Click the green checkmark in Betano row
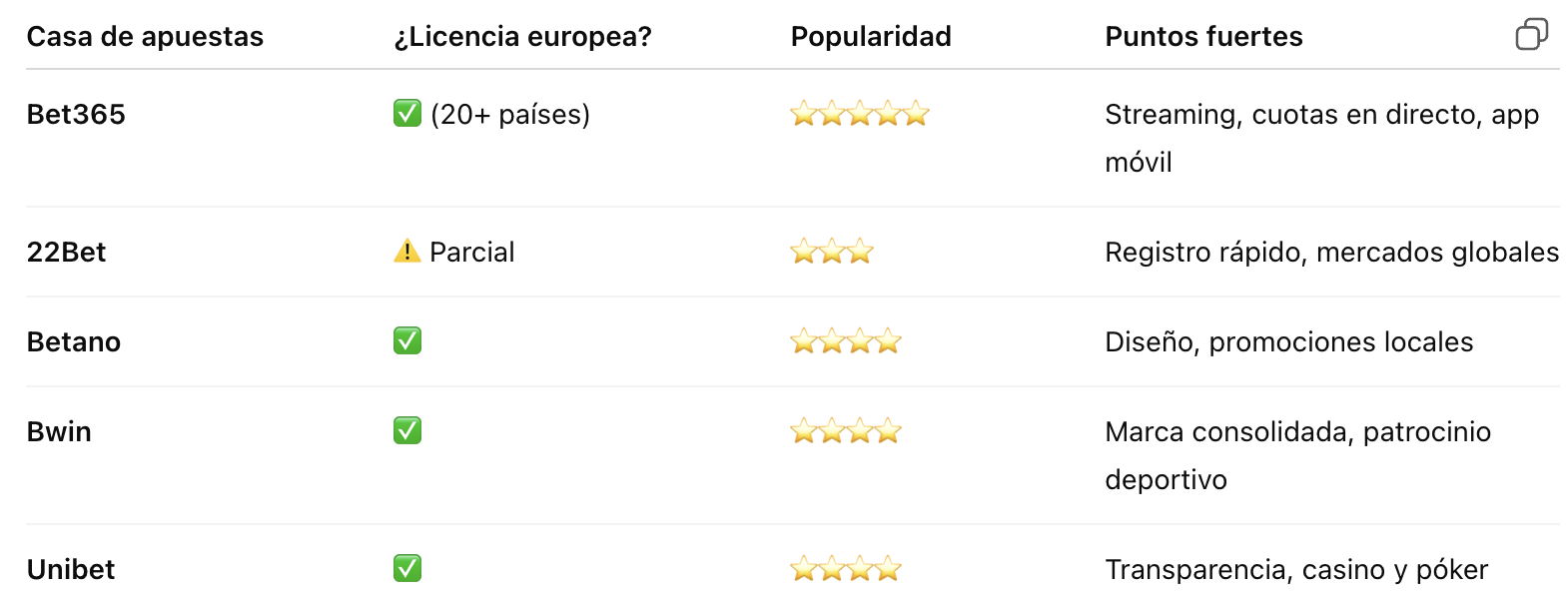Image resolution: width=1568 pixels, height=595 pixels. [x=407, y=340]
